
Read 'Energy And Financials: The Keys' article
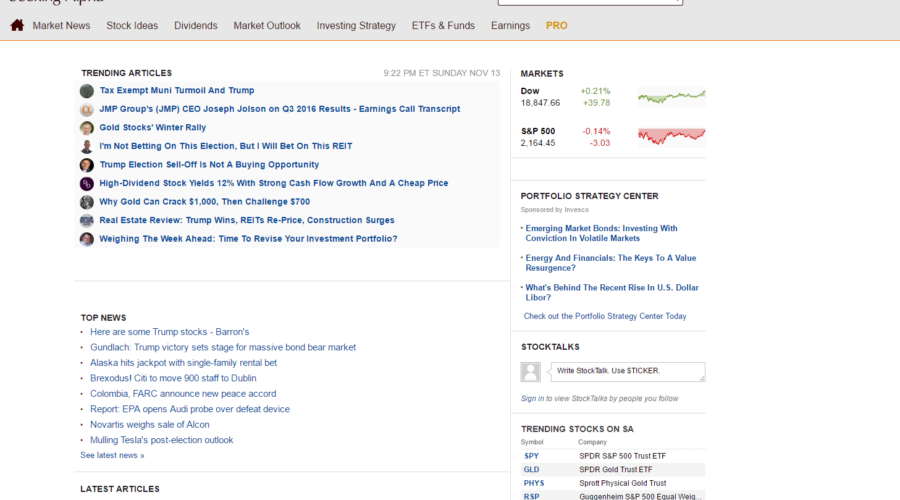point(611,263)
